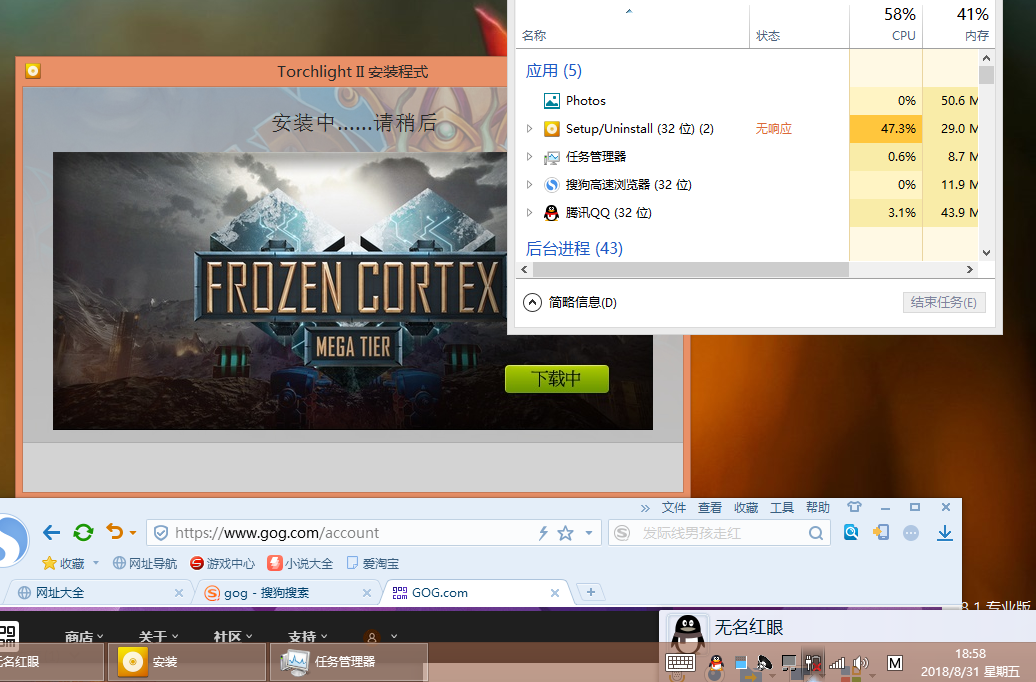Toggle the lightning high-speed mode icon
Screen dimensions: 1036x682
click(543, 533)
